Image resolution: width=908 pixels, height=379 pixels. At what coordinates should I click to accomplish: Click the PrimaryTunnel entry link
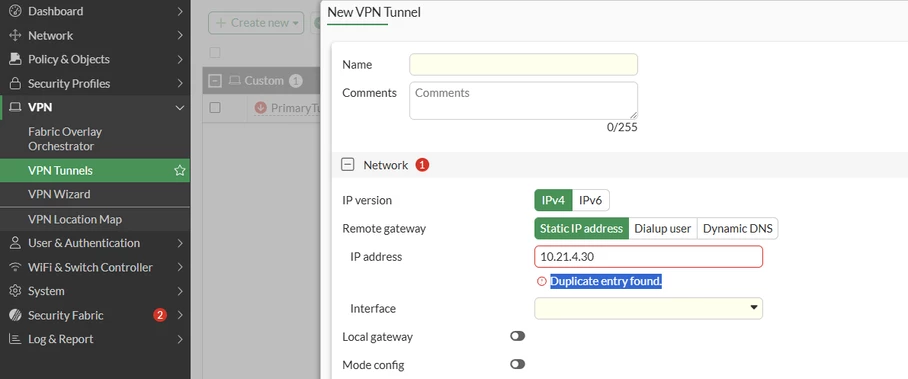[x=295, y=108]
